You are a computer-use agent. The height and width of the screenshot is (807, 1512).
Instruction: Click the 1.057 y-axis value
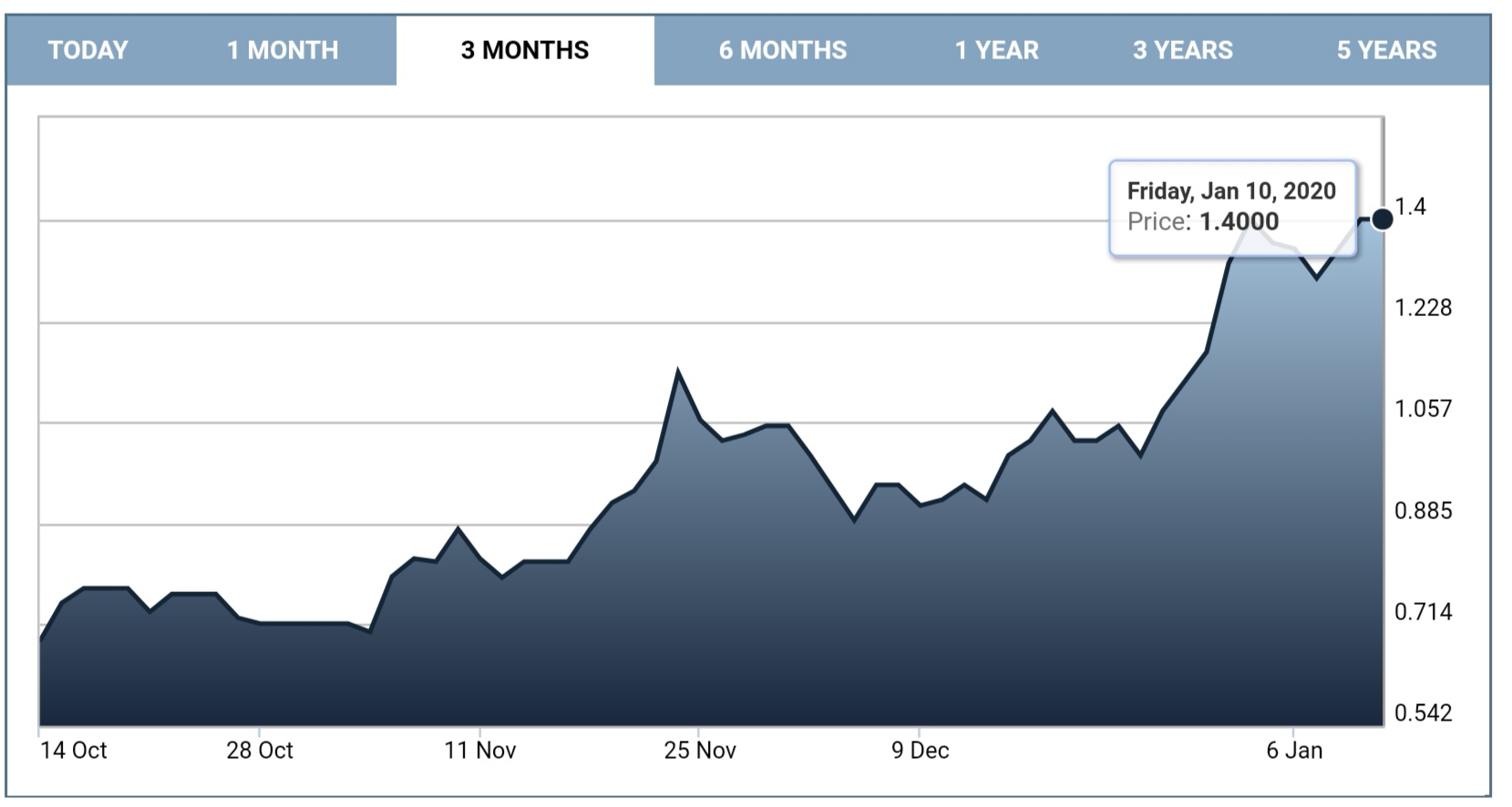[x=1423, y=409]
